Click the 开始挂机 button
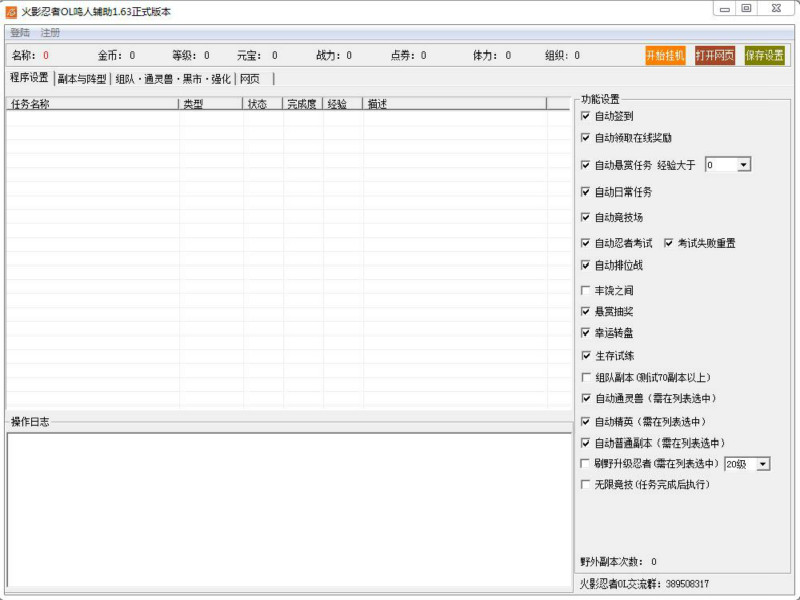The width and height of the screenshot is (800, 600). pos(665,55)
